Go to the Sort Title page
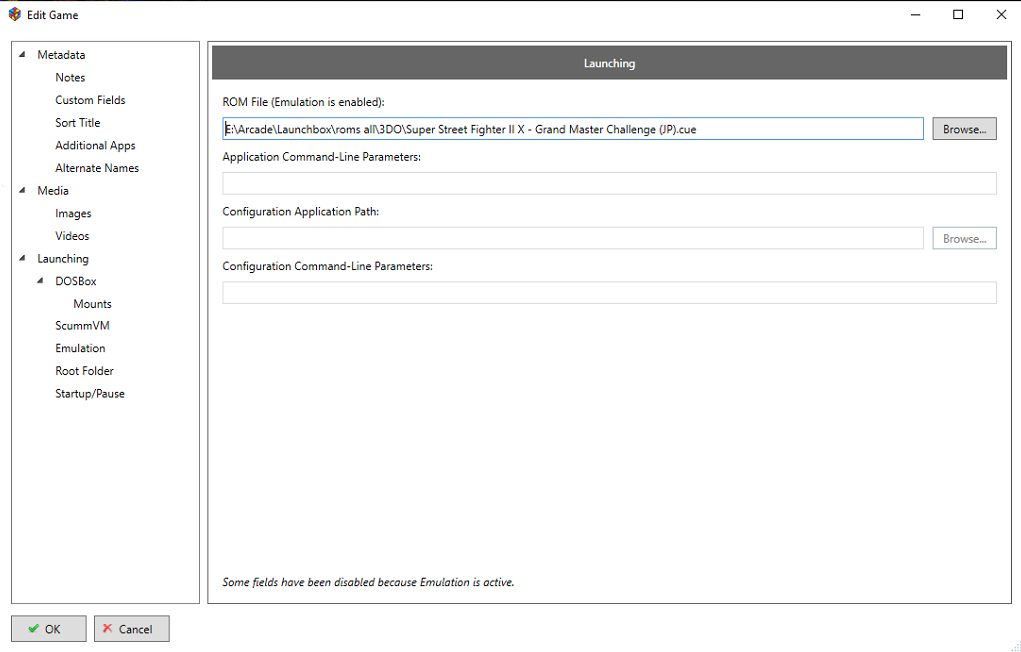 coord(77,122)
